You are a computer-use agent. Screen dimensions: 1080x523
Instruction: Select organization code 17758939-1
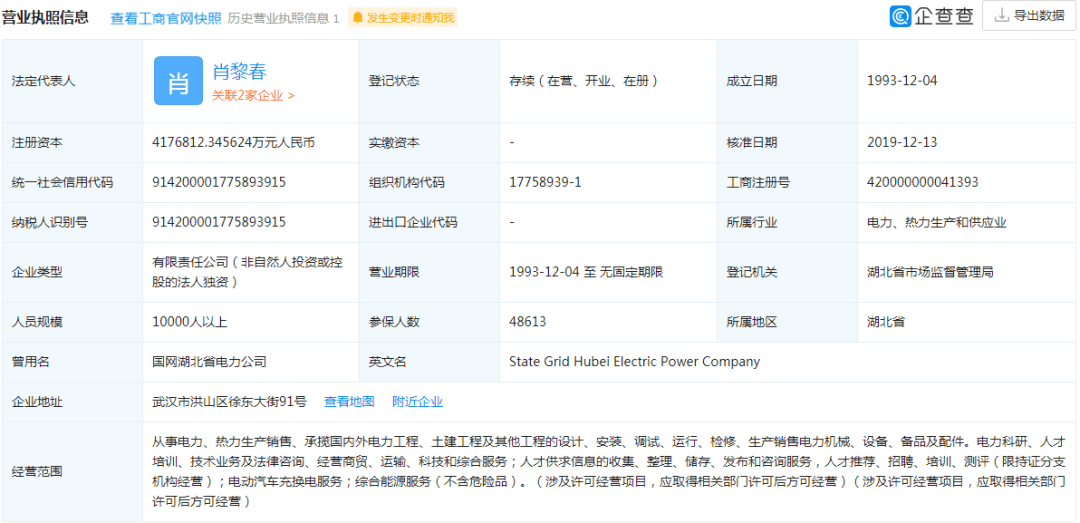click(546, 183)
